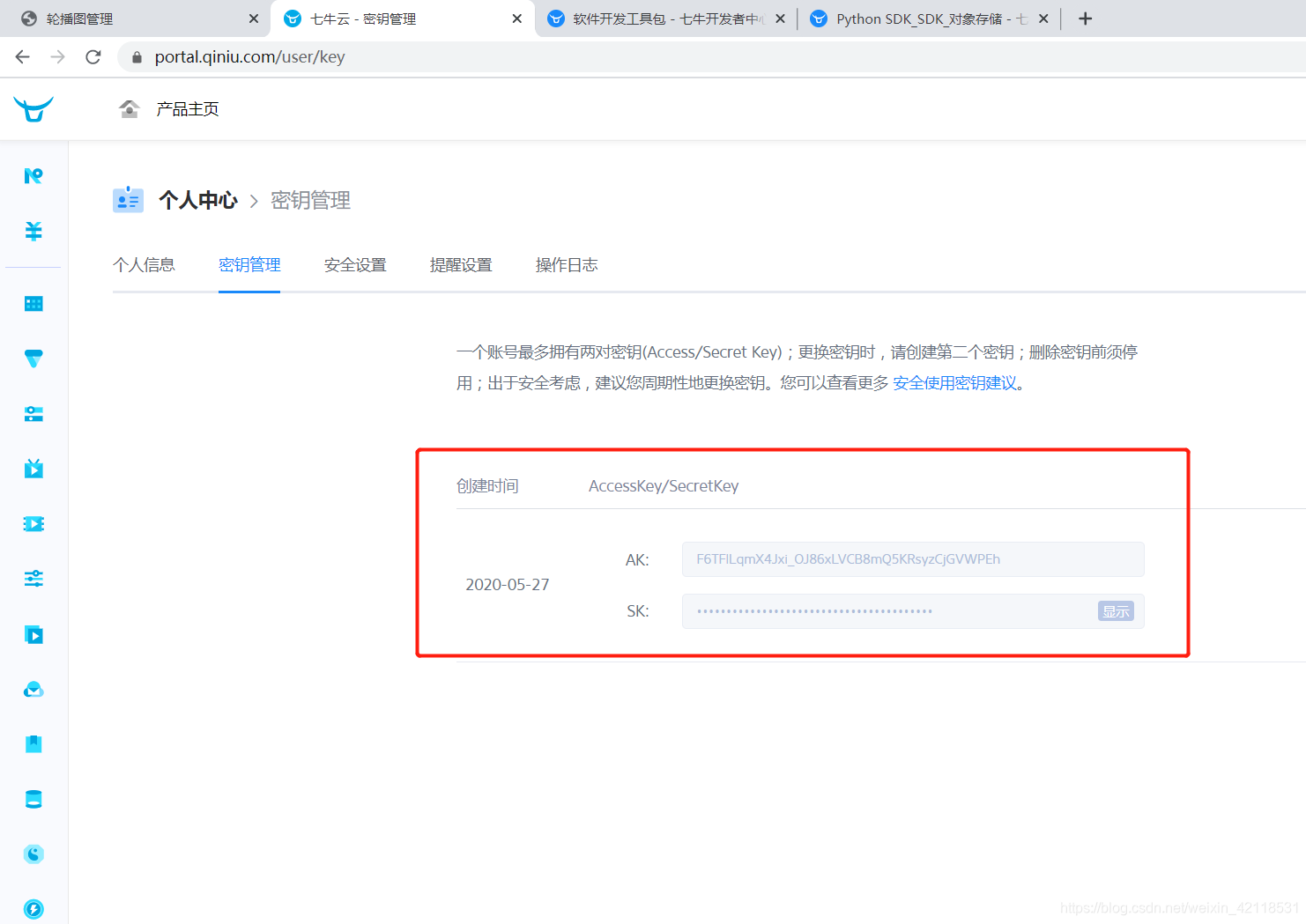Image resolution: width=1306 pixels, height=924 pixels.
Task: Switch to the 轮播图管理 browser tab
Action: click(137, 18)
